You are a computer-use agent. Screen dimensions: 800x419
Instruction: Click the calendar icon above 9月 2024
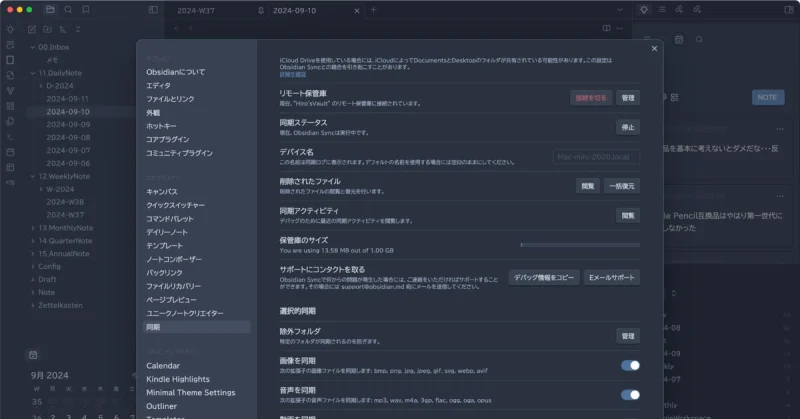point(33,355)
